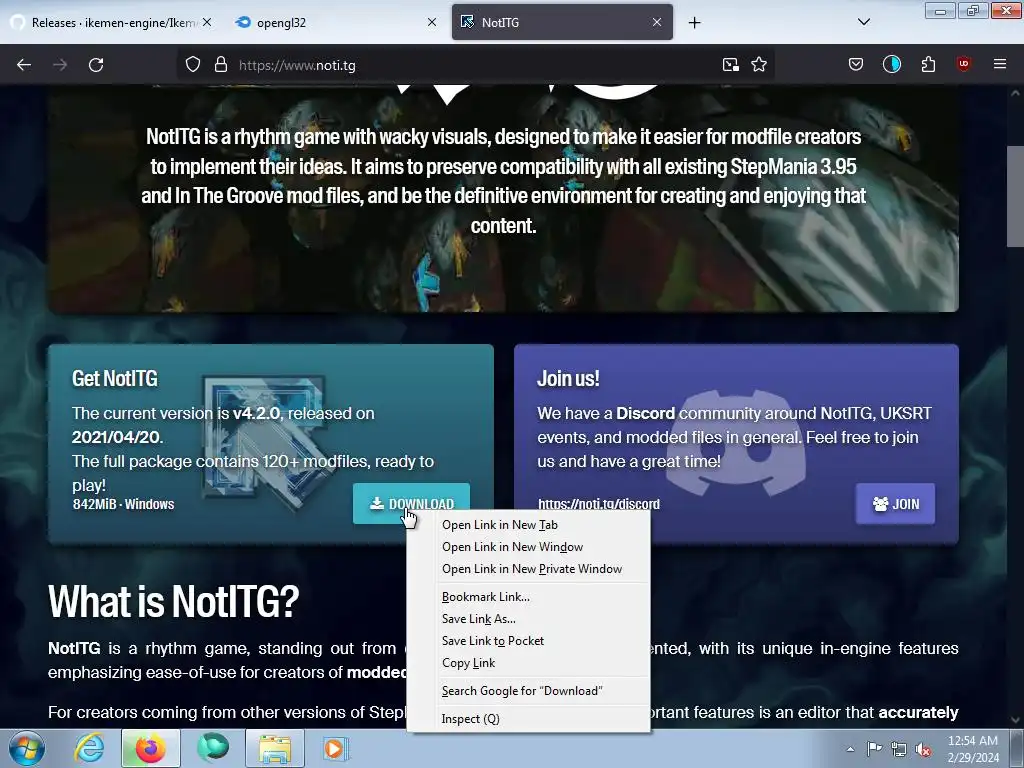
Task: Bookmark this page with the star
Action: point(759,65)
